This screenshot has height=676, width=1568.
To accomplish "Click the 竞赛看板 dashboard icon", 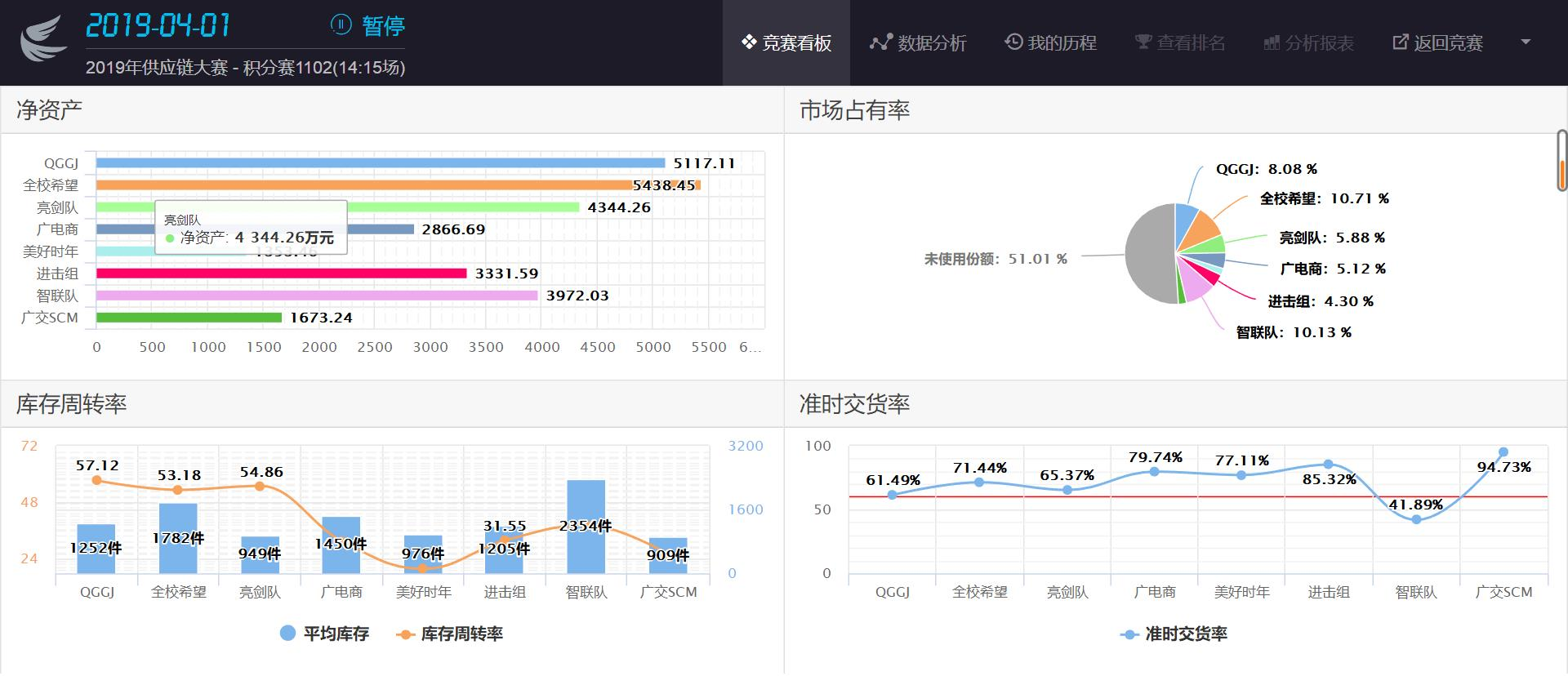I will 748,42.
